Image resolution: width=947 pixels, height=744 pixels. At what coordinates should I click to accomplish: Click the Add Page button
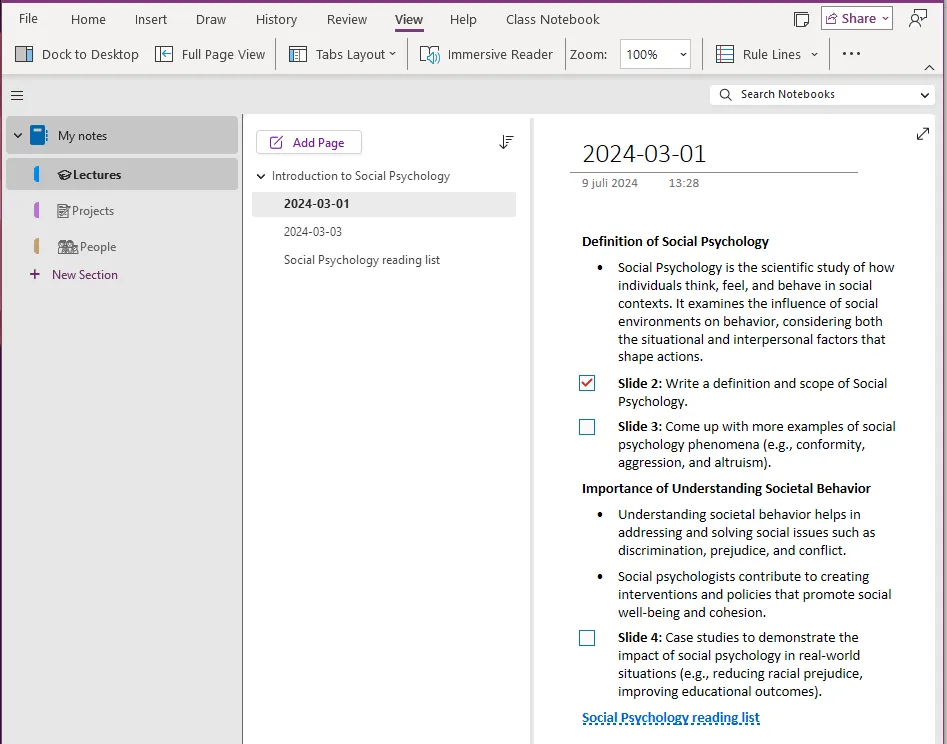click(308, 143)
